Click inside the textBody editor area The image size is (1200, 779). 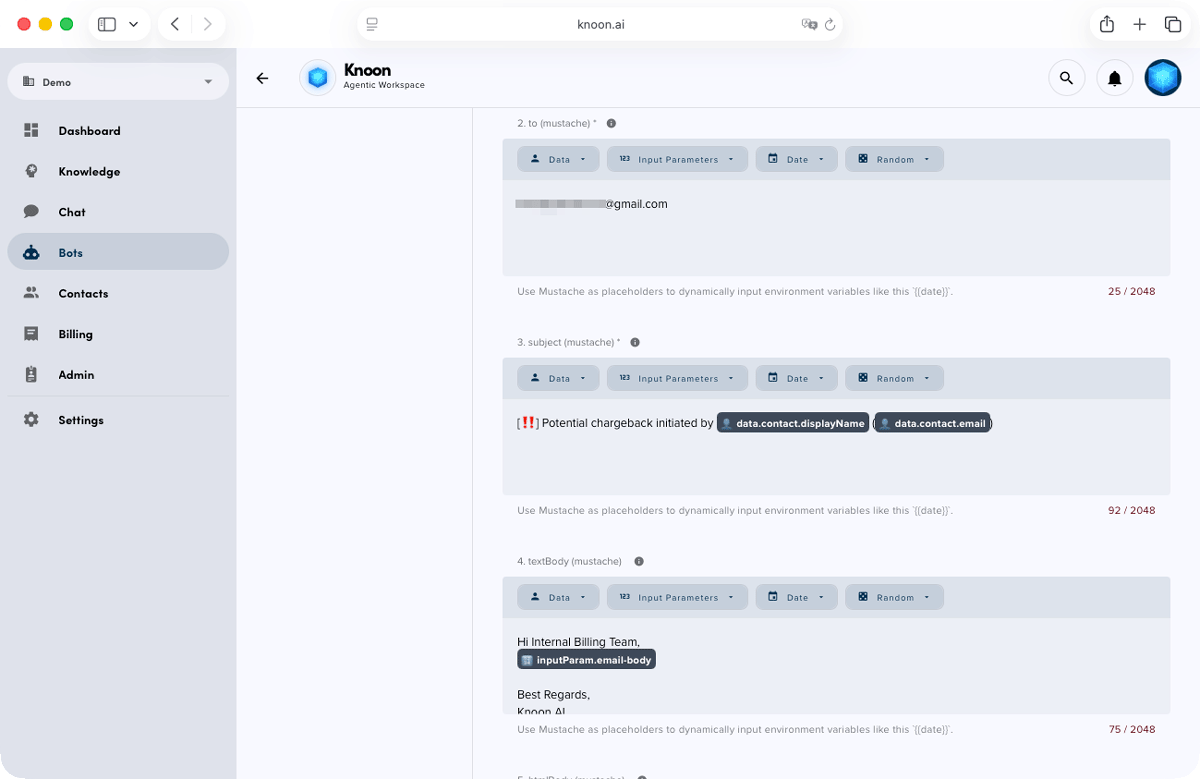(835, 670)
